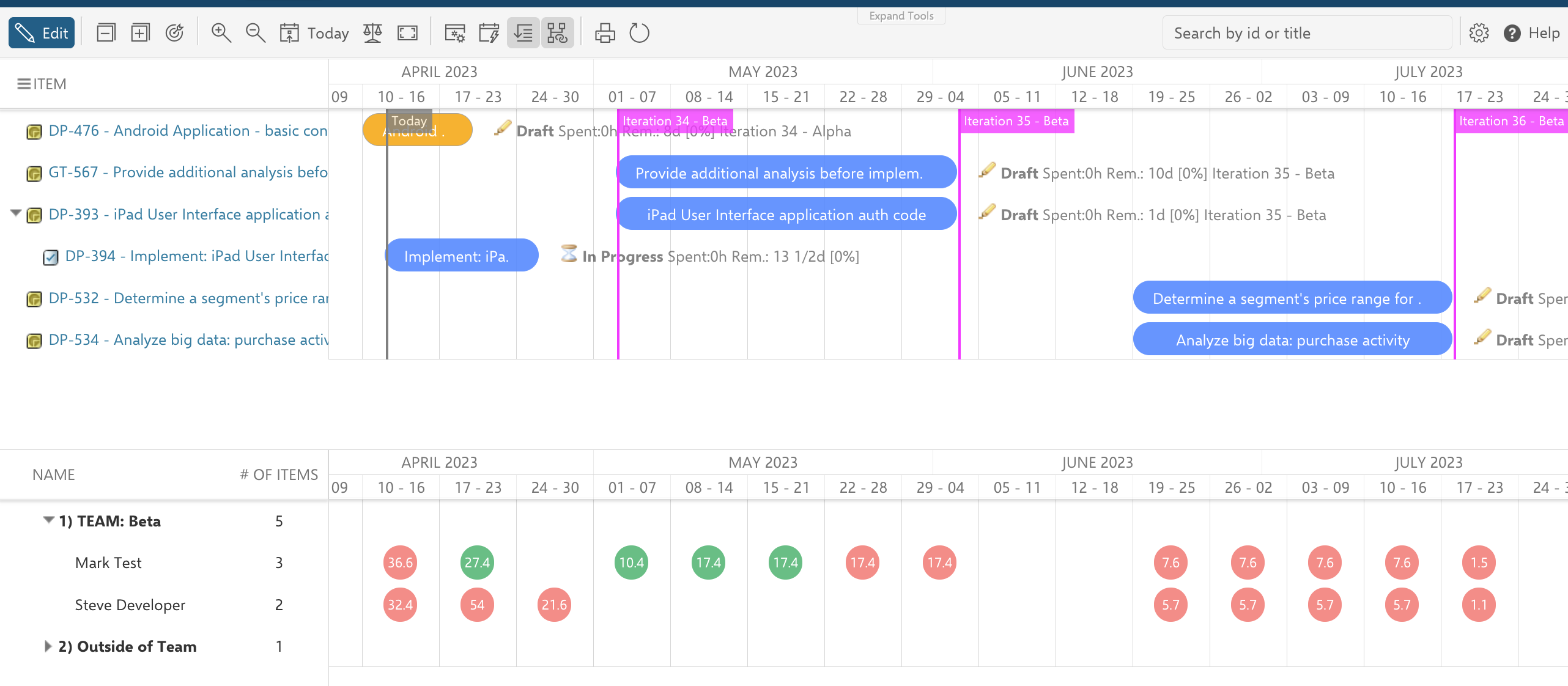This screenshot has height=686, width=1568.
Task: Click the DP-394 task checkbox icon
Action: (51, 257)
